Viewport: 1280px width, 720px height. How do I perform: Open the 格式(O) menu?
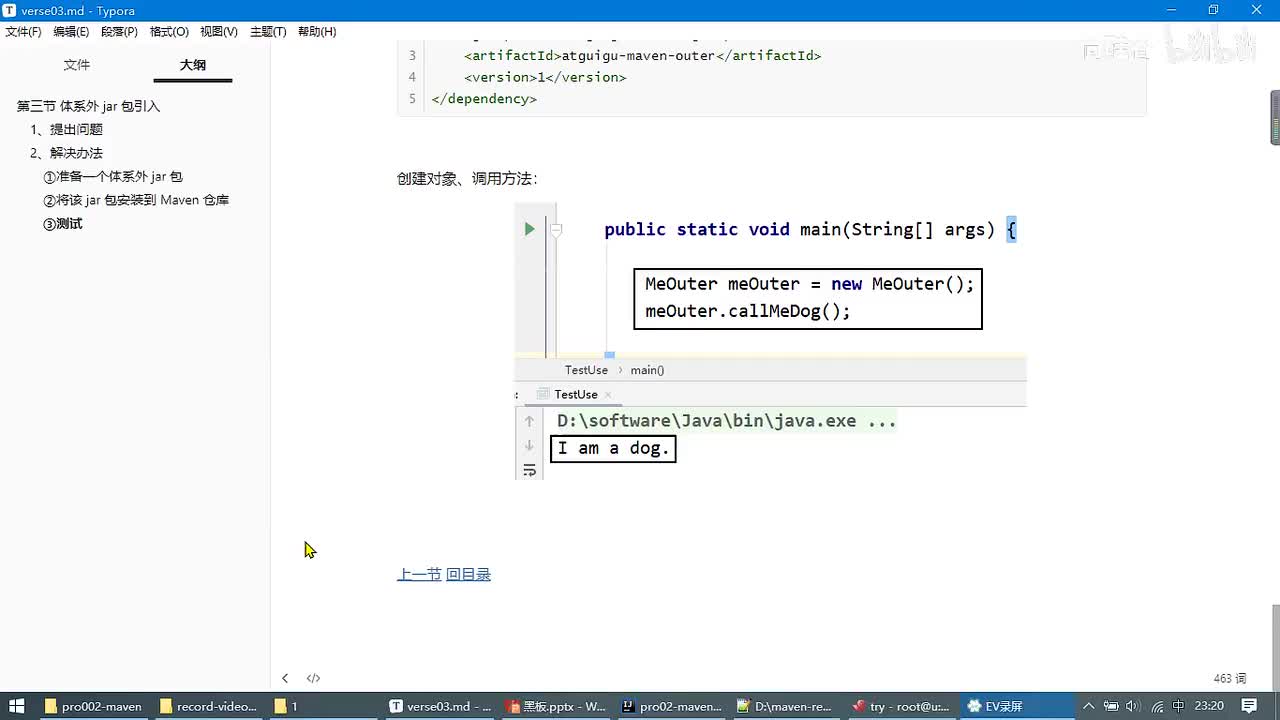[169, 32]
